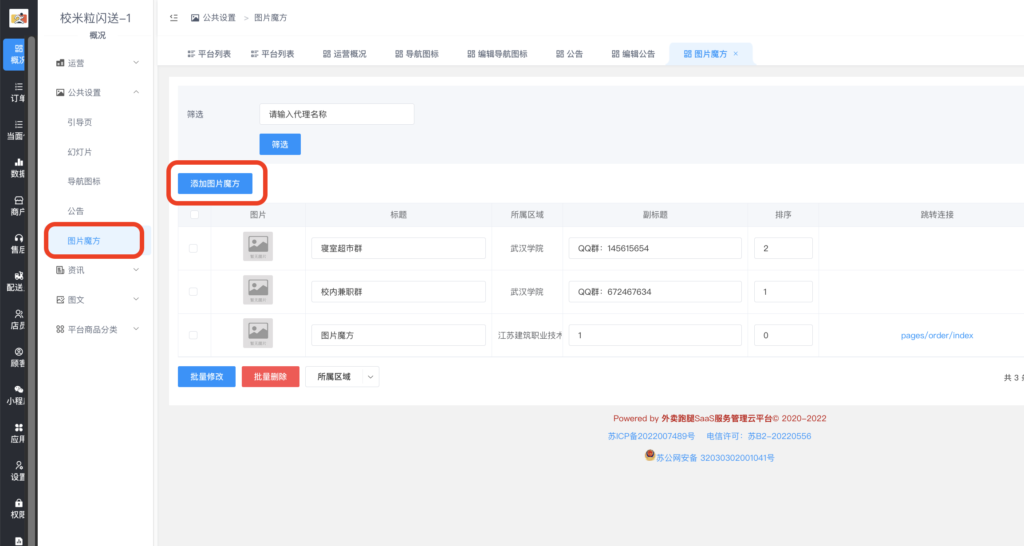Focus the 请输入代理名称 filter input
Viewport: 1024px width, 546px height.
point(337,114)
